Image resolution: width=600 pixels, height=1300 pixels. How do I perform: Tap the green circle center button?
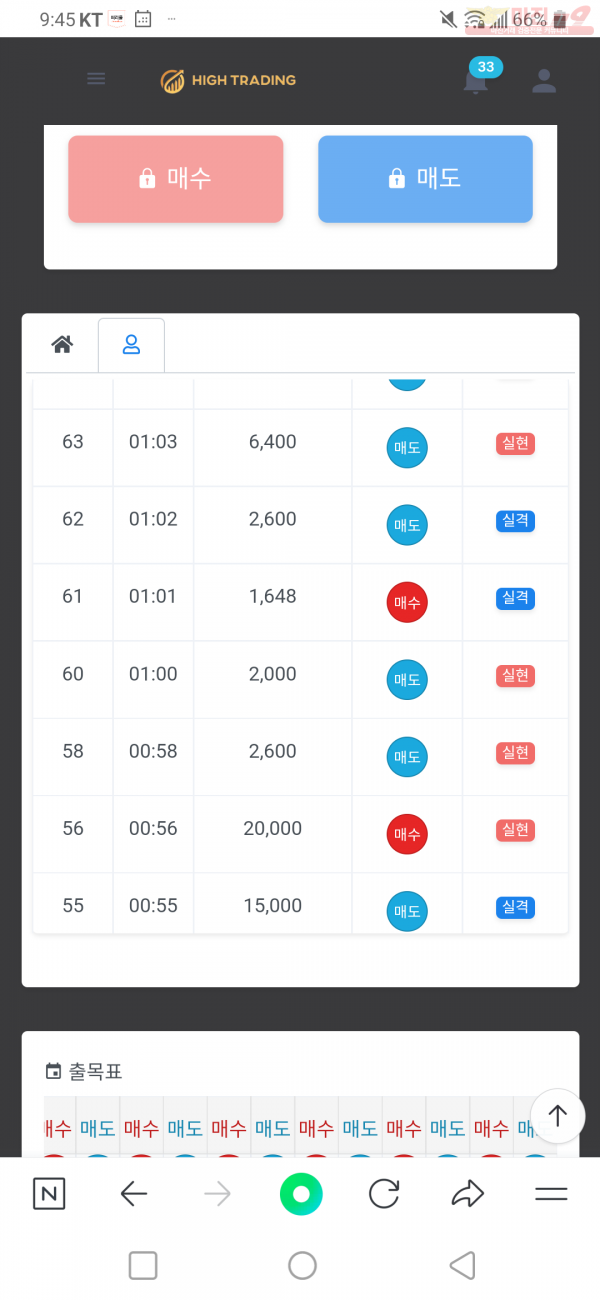(x=301, y=1194)
